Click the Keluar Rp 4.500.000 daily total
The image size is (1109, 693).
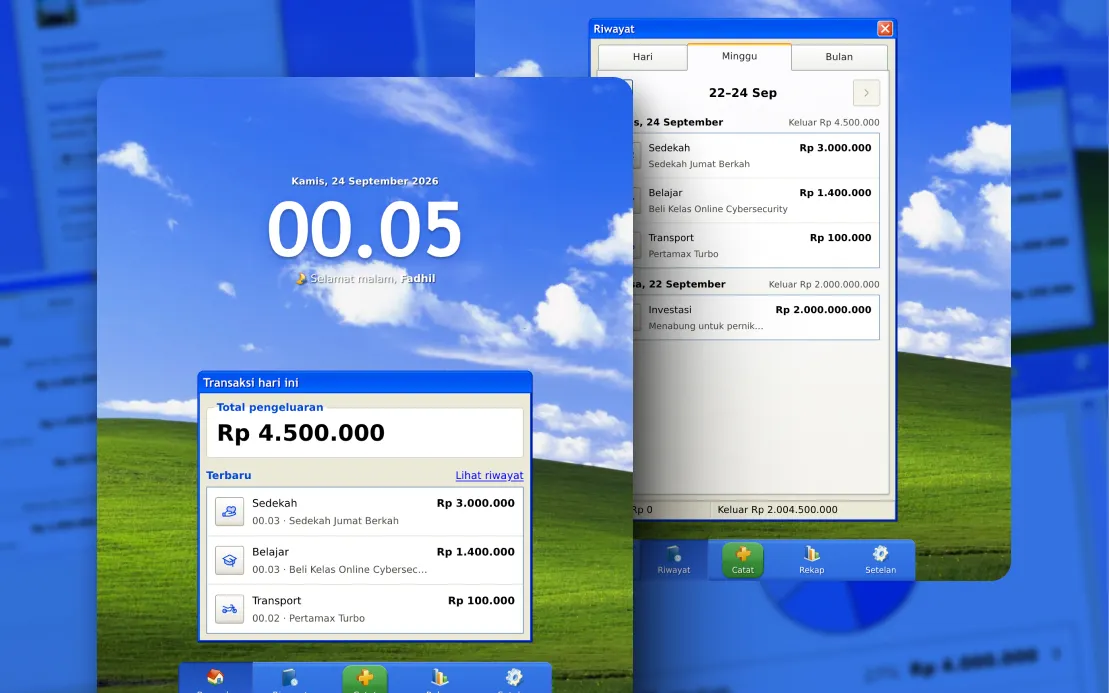[834, 122]
